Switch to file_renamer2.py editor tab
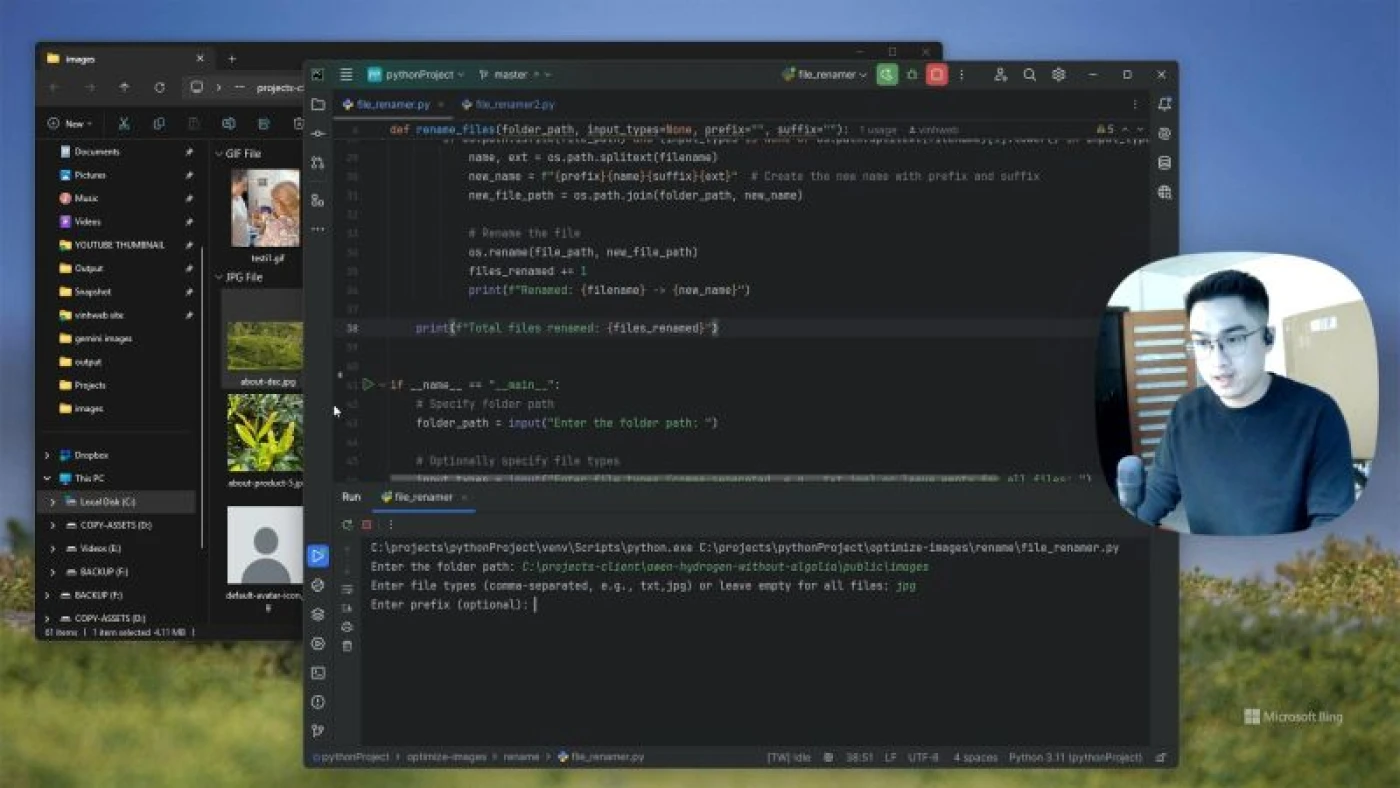This screenshot has width=1400, height=788. coord(514,104)
